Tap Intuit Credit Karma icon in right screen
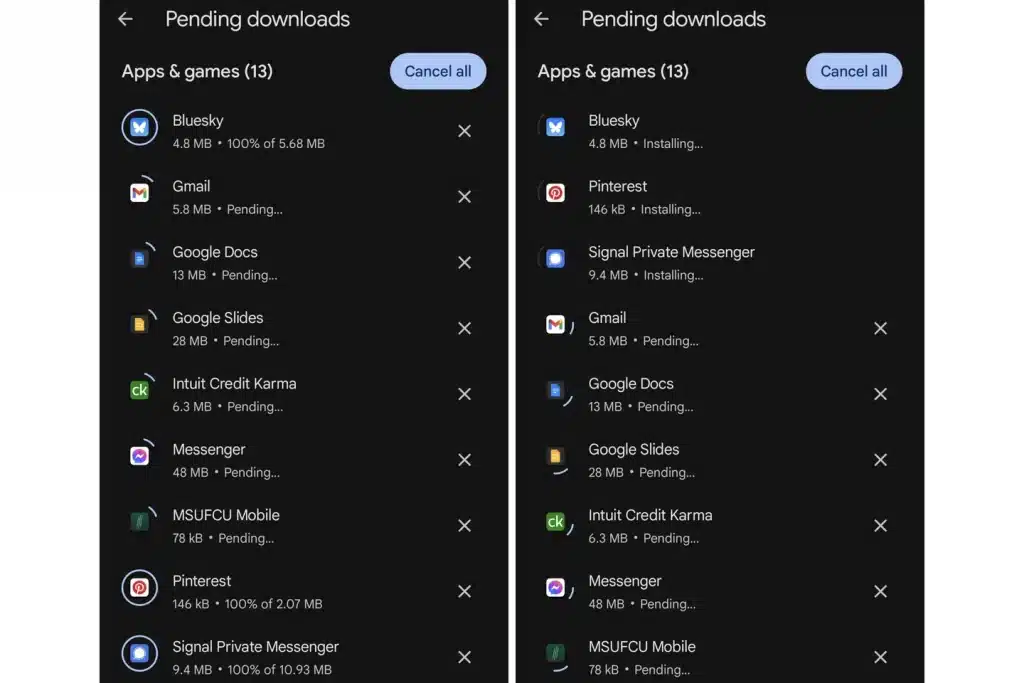The height and width of the screenshot is (683, 1024). pos(555,522)
